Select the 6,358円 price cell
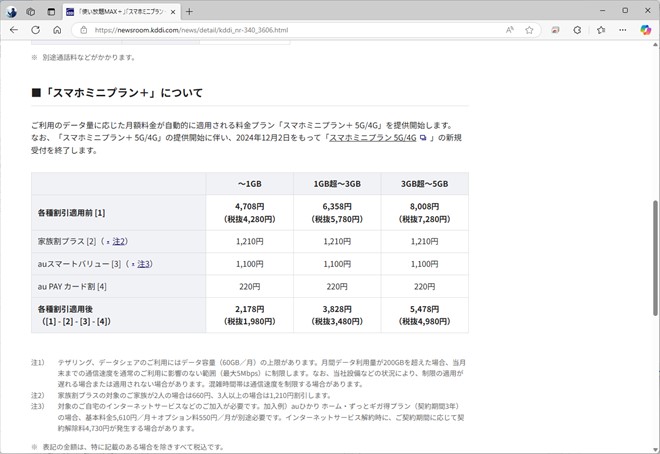The image size is (660, 454). (337, 212)
